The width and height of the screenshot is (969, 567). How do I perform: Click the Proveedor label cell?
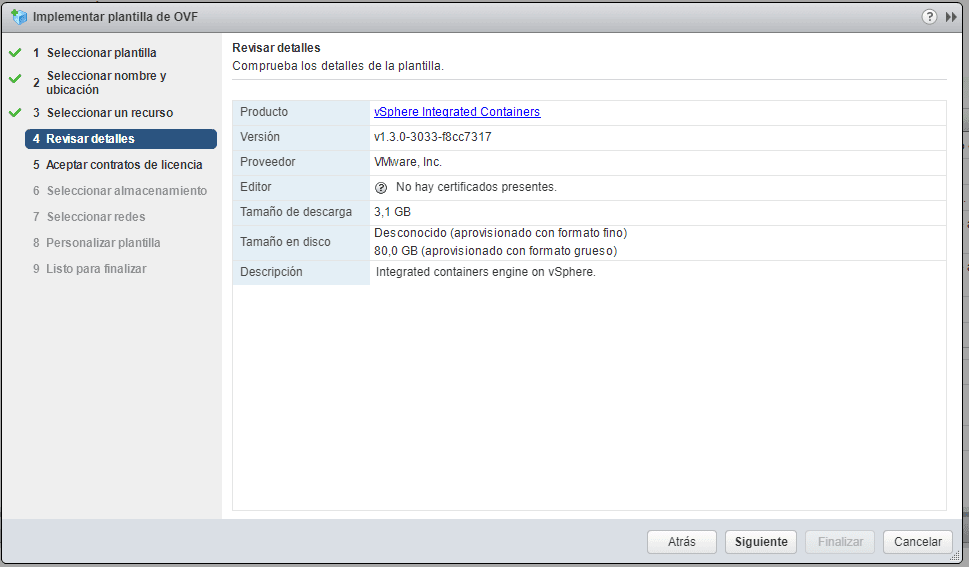(301, 163)
